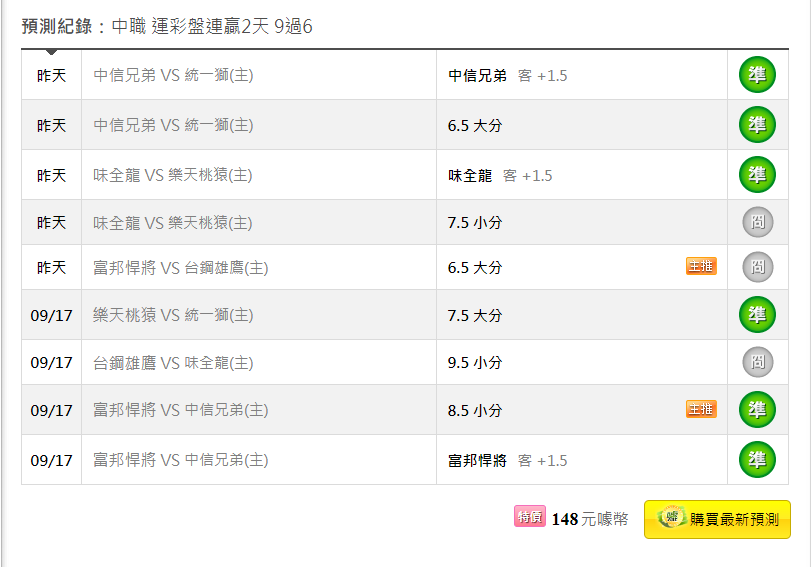812x567 pixels.
Task: Click the 148 元噱幣 price text
Action: coord(590,519)
